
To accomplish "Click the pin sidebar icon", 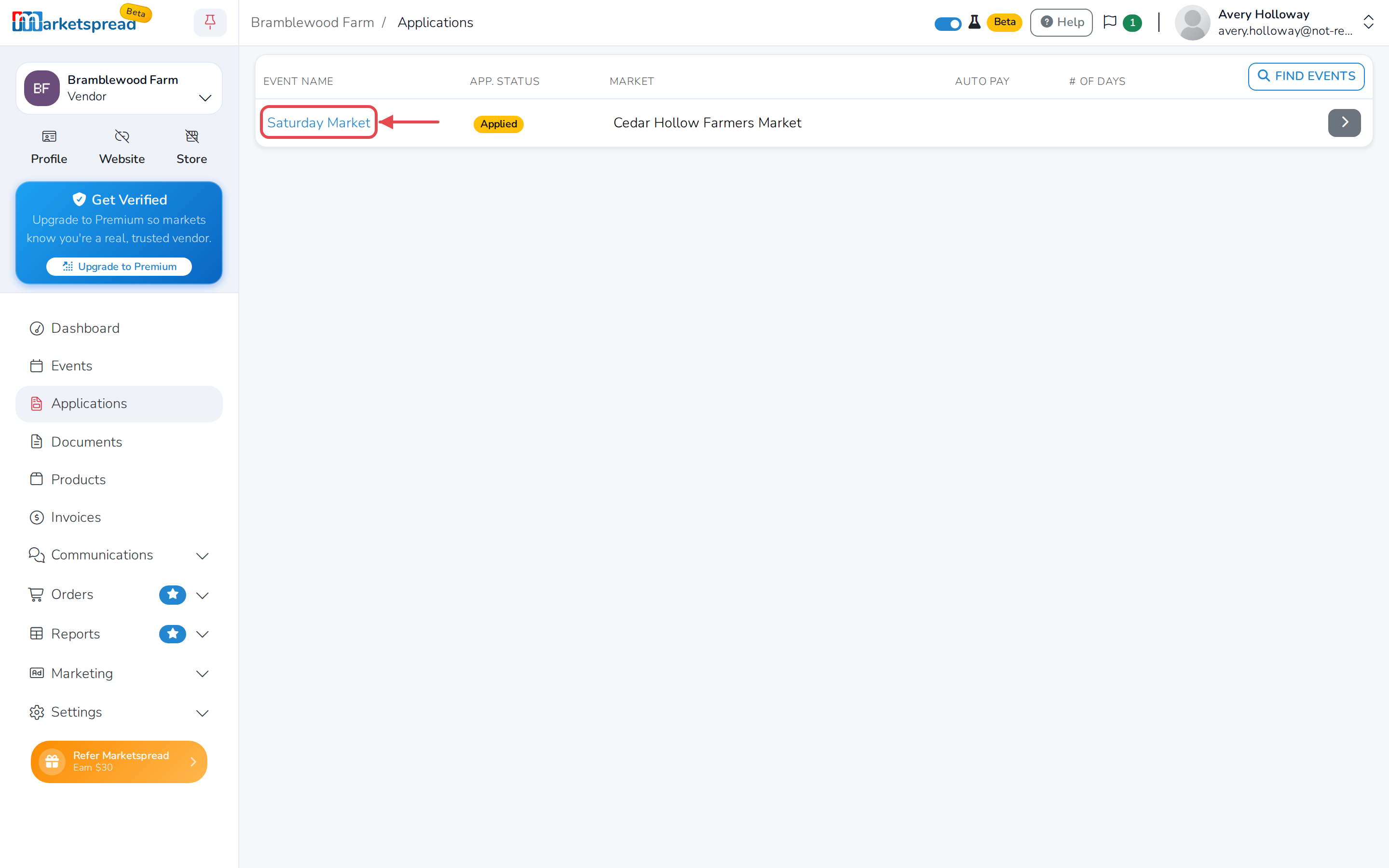I will 210,22.
